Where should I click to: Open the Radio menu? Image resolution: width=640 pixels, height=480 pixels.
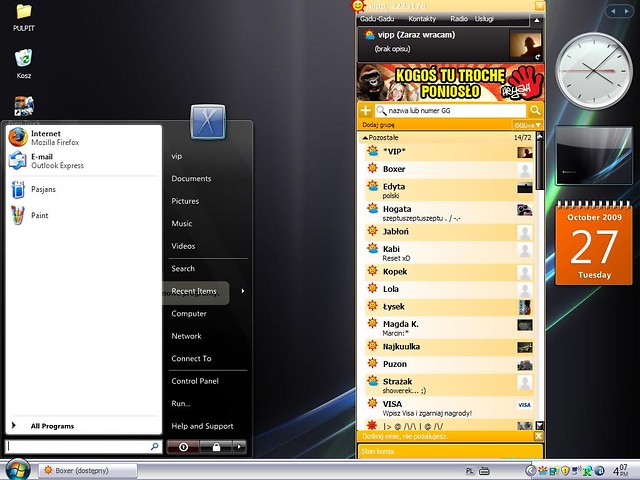click(459, 19)
